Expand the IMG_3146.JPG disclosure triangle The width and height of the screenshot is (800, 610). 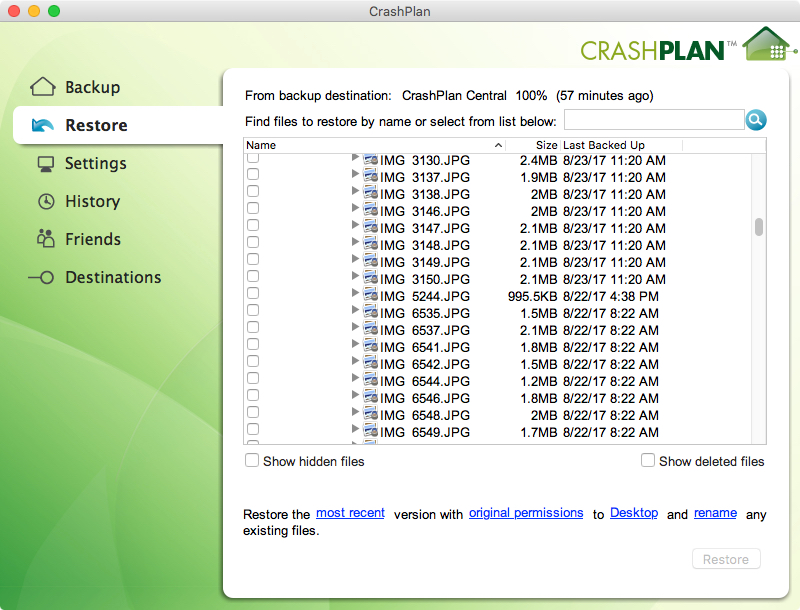pos(355,208)
